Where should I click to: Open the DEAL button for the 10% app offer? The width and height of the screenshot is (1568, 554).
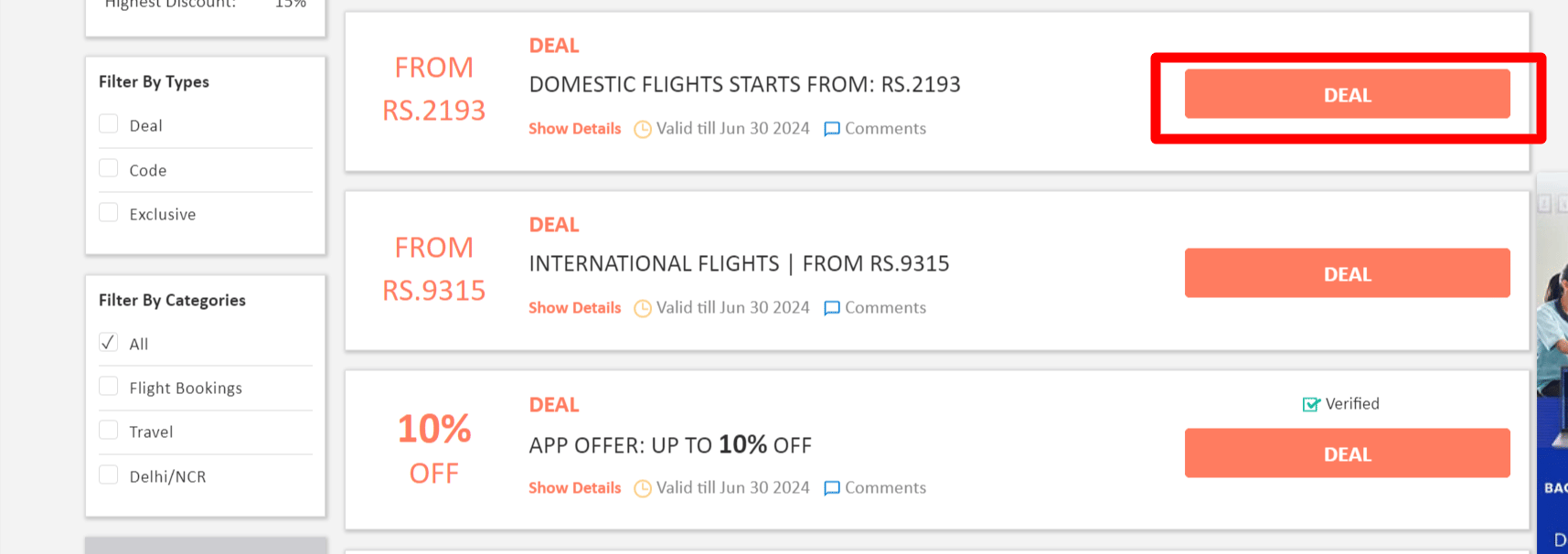coord(1346,453)
